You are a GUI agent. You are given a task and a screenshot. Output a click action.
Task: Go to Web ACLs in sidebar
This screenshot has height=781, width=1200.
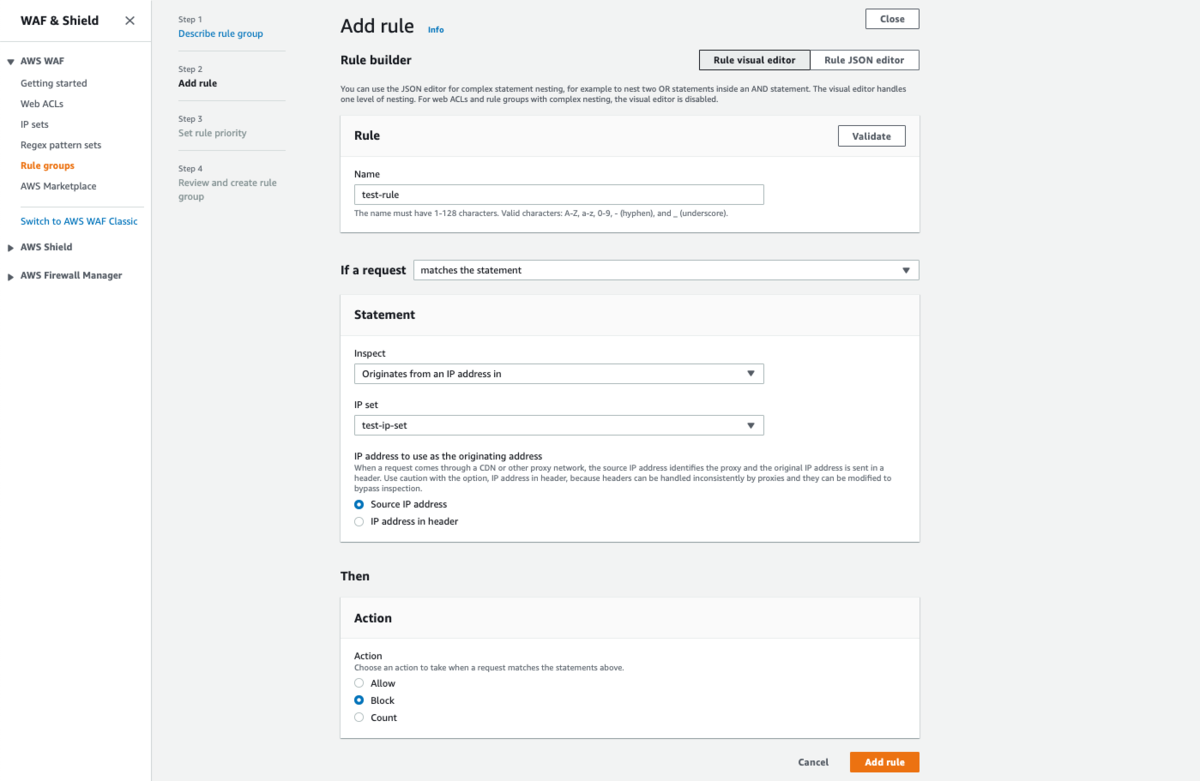42,104
